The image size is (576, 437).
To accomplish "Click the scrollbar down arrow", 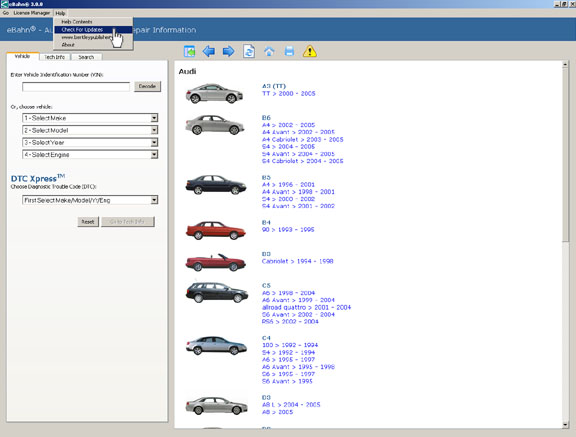I will click(x=565, y=425).
